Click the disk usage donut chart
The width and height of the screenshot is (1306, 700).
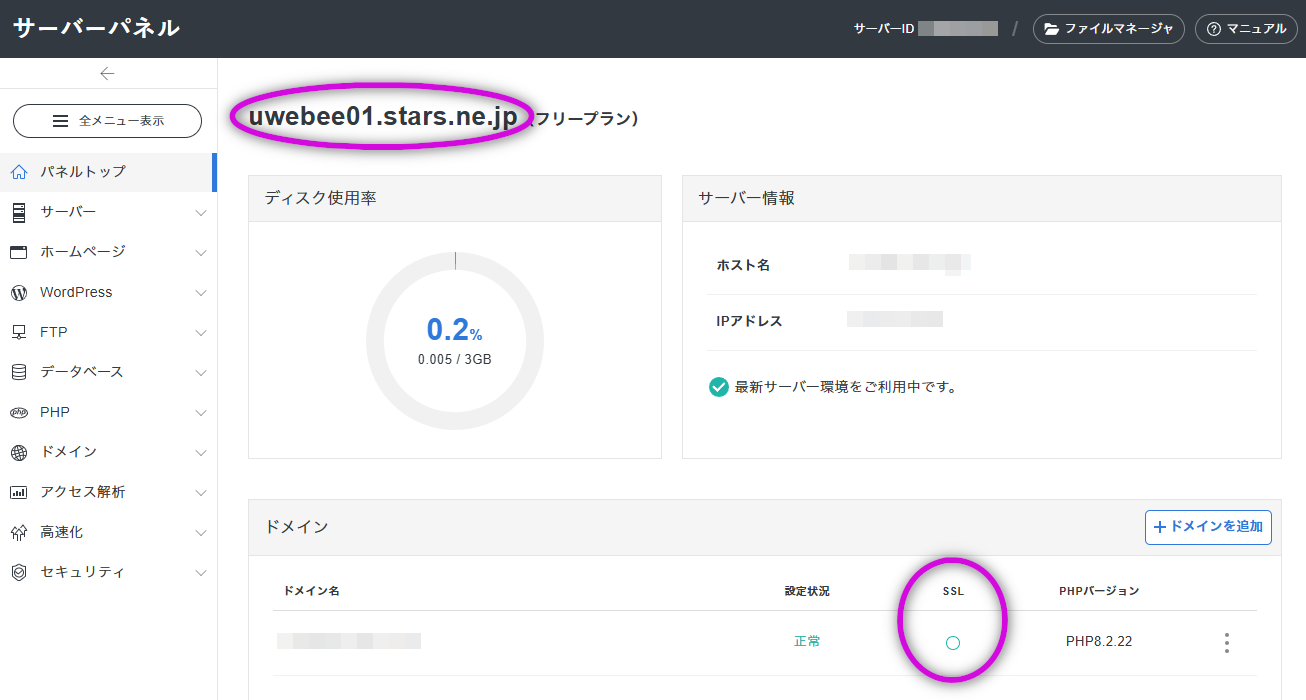coord(455,340)
